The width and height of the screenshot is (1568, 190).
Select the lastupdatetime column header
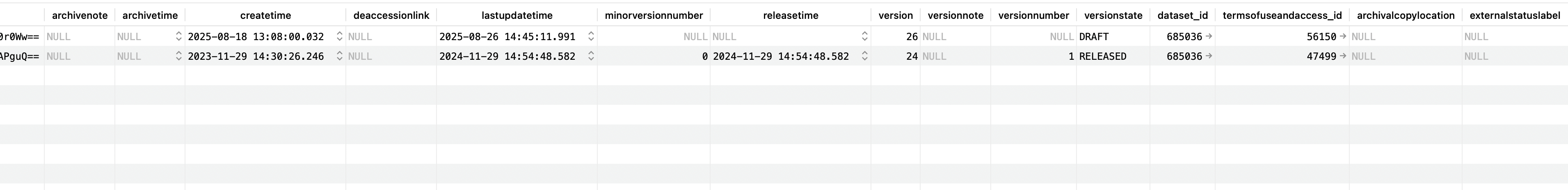(x=517, y=15)
